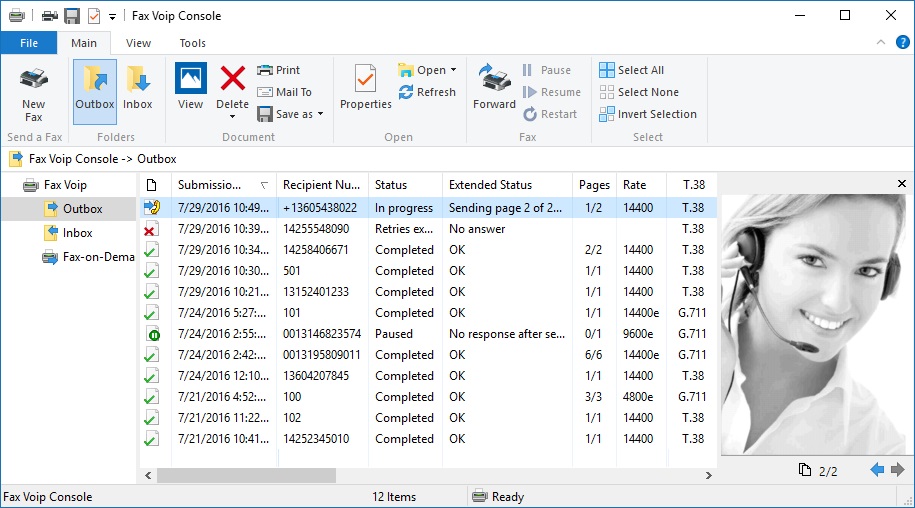Screen dimensions: 915x508
Task: Click the sort arrow on the Submission column
Action: pyautogui.click(x=264, y=185)
